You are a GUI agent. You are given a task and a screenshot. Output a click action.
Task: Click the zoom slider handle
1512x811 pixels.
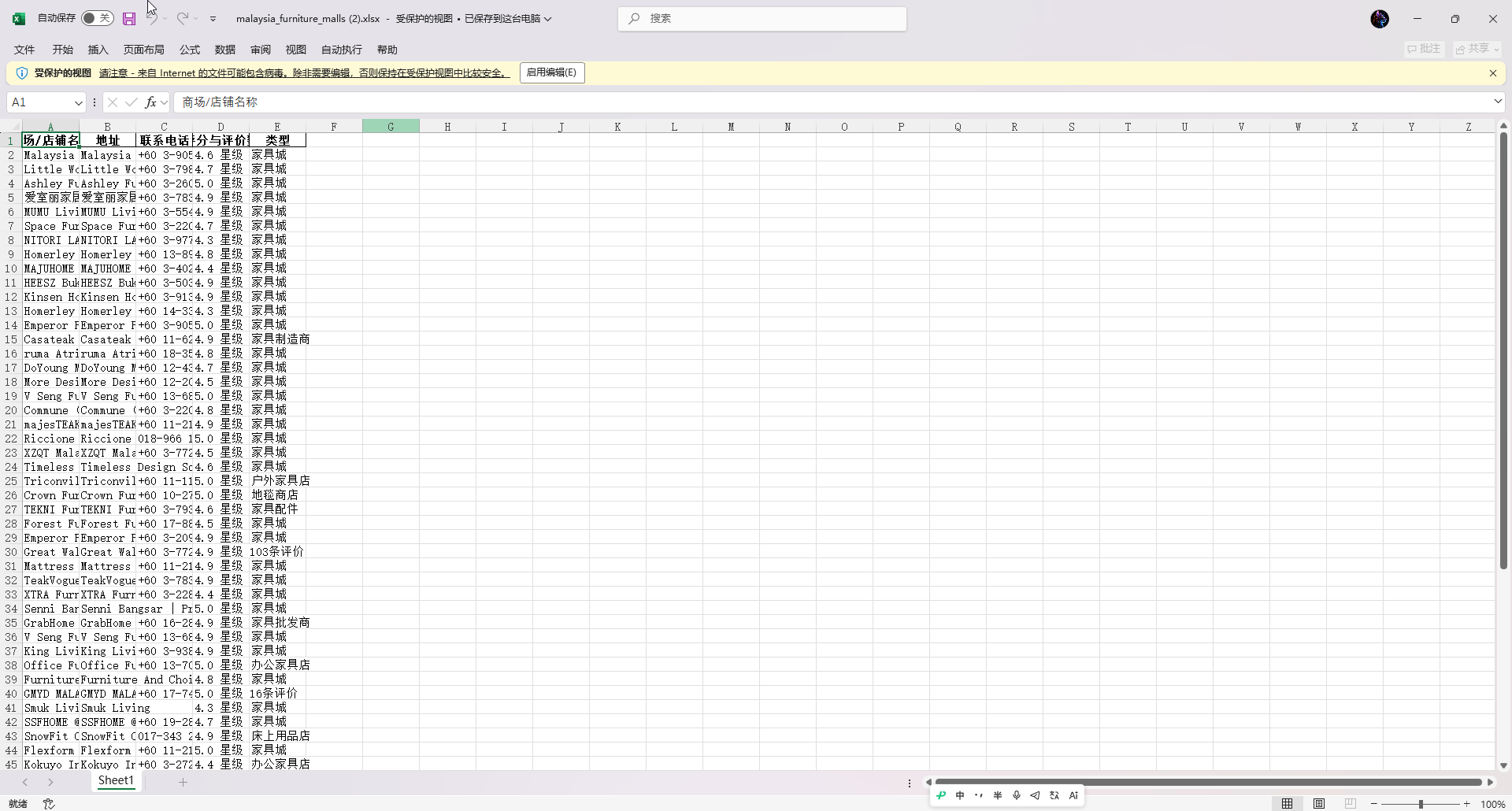pos(1421,804)
